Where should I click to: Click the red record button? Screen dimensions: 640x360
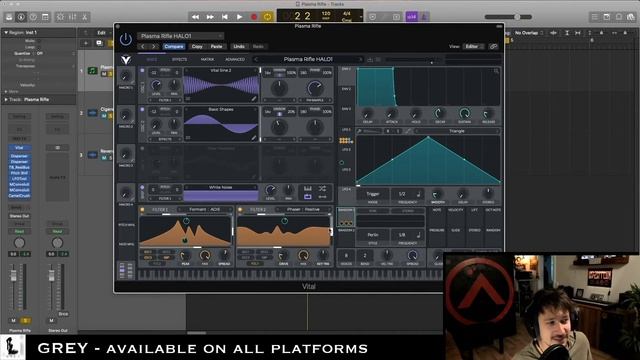tap(254, 17)
